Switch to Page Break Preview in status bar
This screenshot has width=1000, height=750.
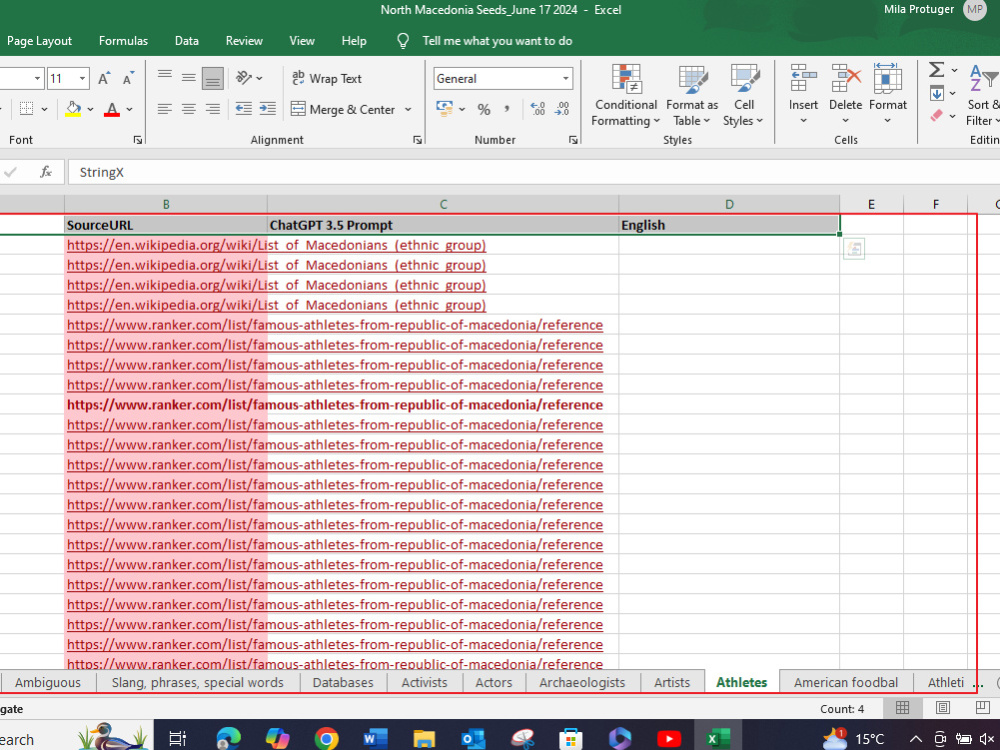click(982, 708)
